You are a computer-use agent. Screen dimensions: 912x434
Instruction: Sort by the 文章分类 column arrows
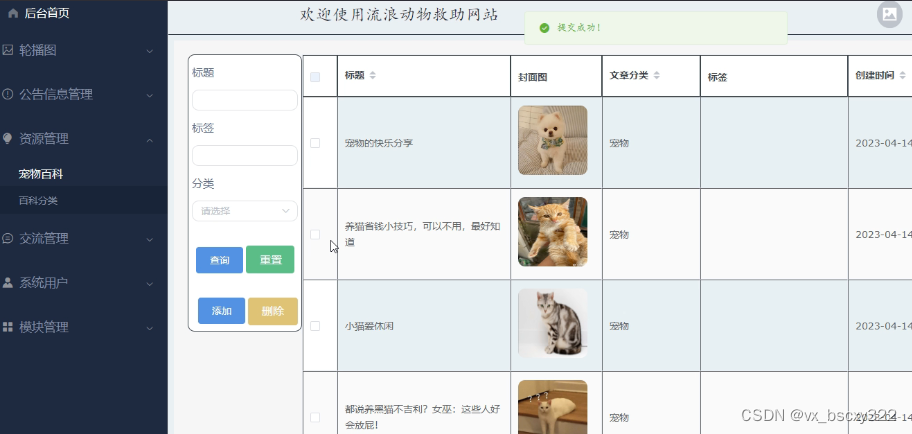click(657, 75)
